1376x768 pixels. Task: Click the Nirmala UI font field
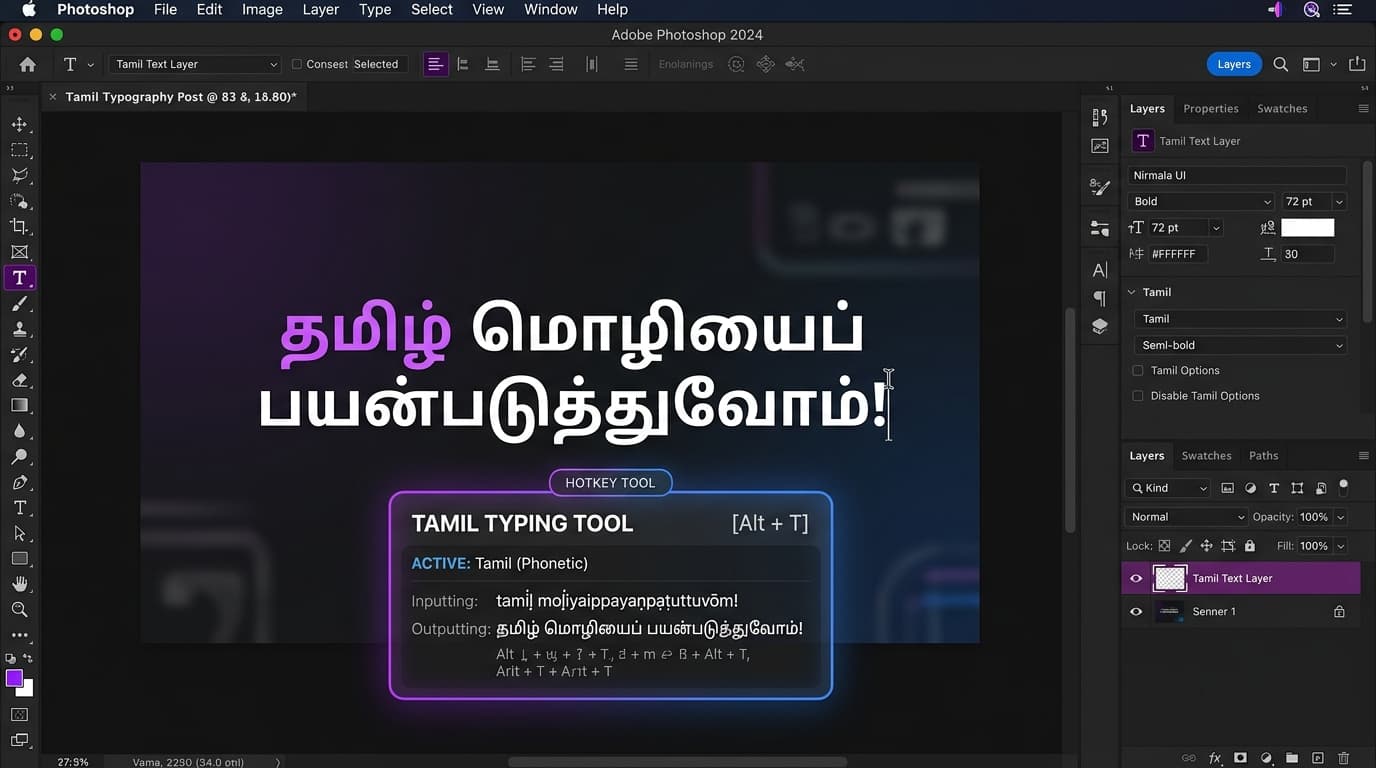(x=1237, y=175)
